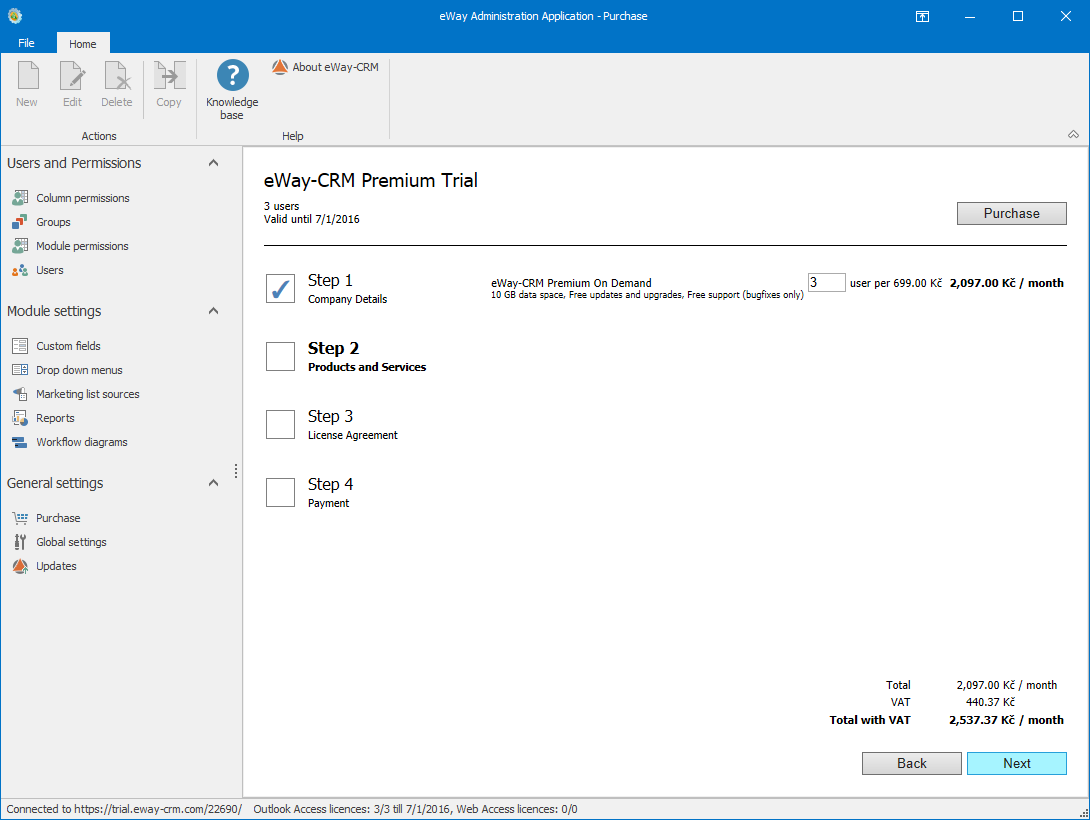The image size is (1090, 820).
Task: Click the Next button
Action: coord(1016,763)
